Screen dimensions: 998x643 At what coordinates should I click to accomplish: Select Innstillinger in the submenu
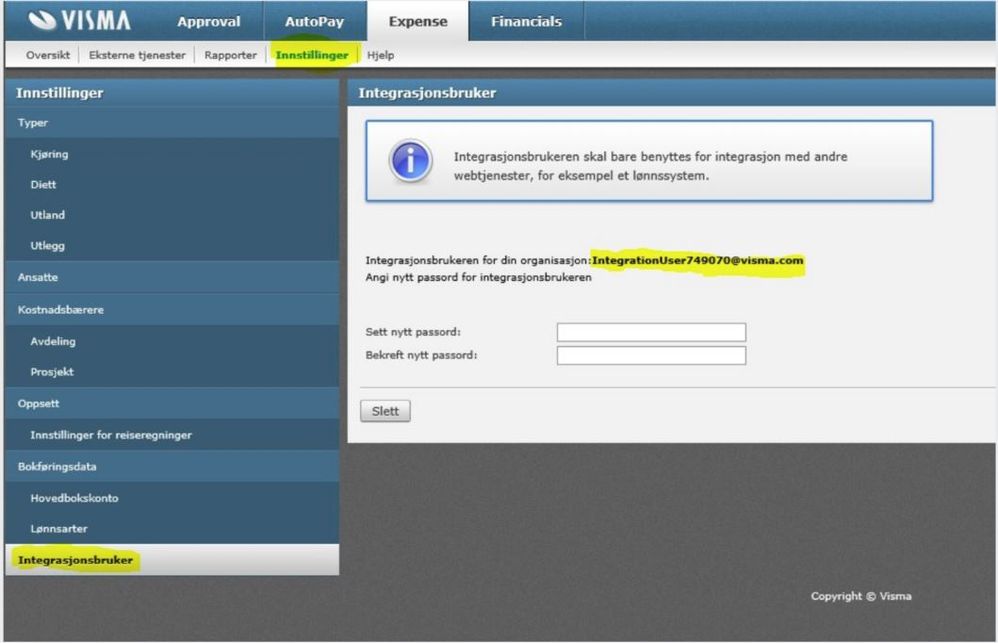coord(312,55)
